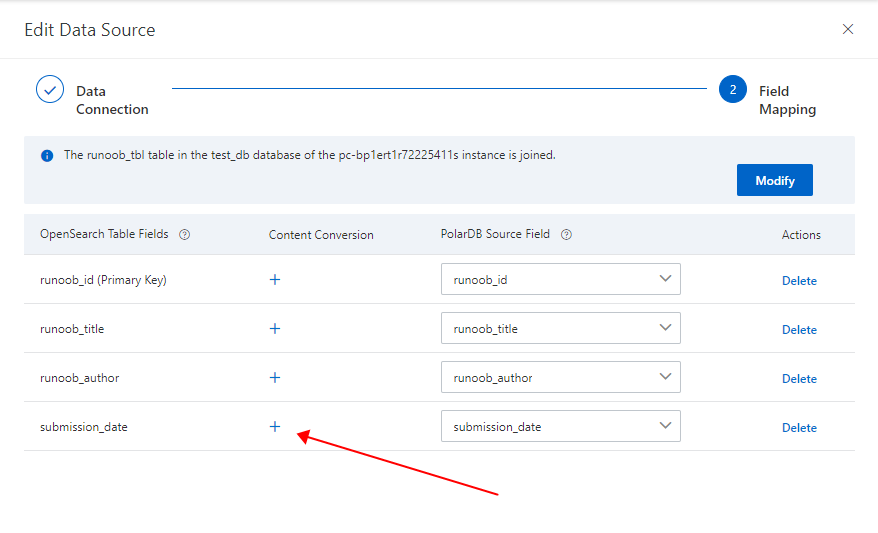Expand the submission_date source field dropdown
This screenshot has width=878, height=533.
(x=560, y=427)
